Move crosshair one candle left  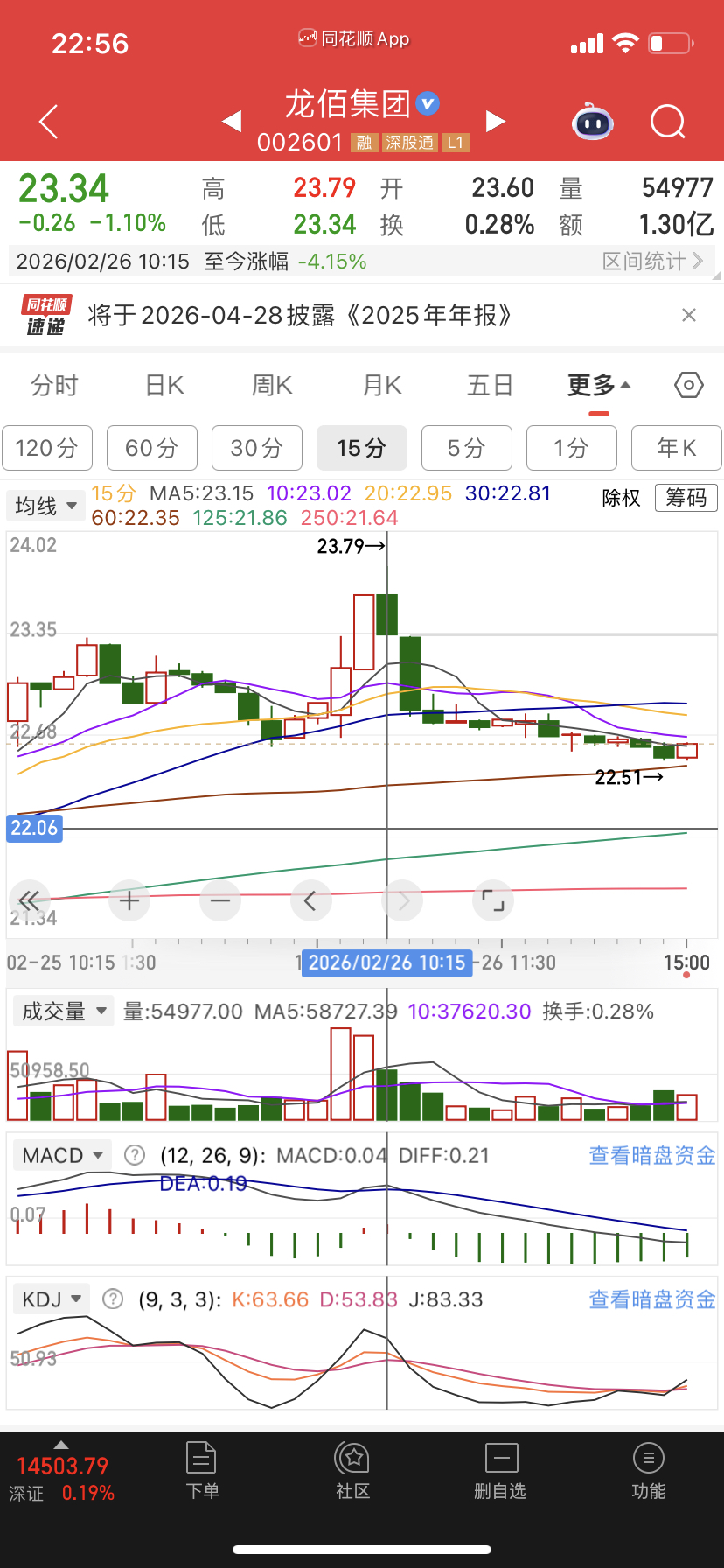(x=310, y=899)
